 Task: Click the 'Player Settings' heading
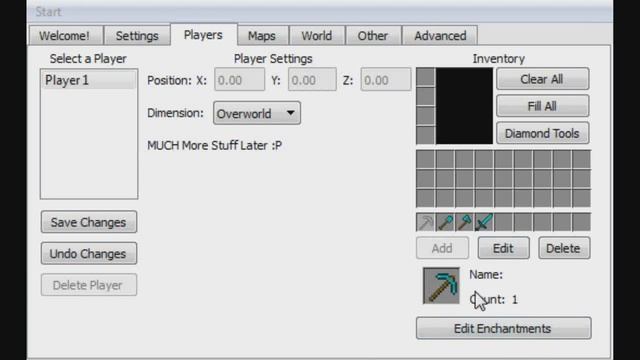[273, 59]
